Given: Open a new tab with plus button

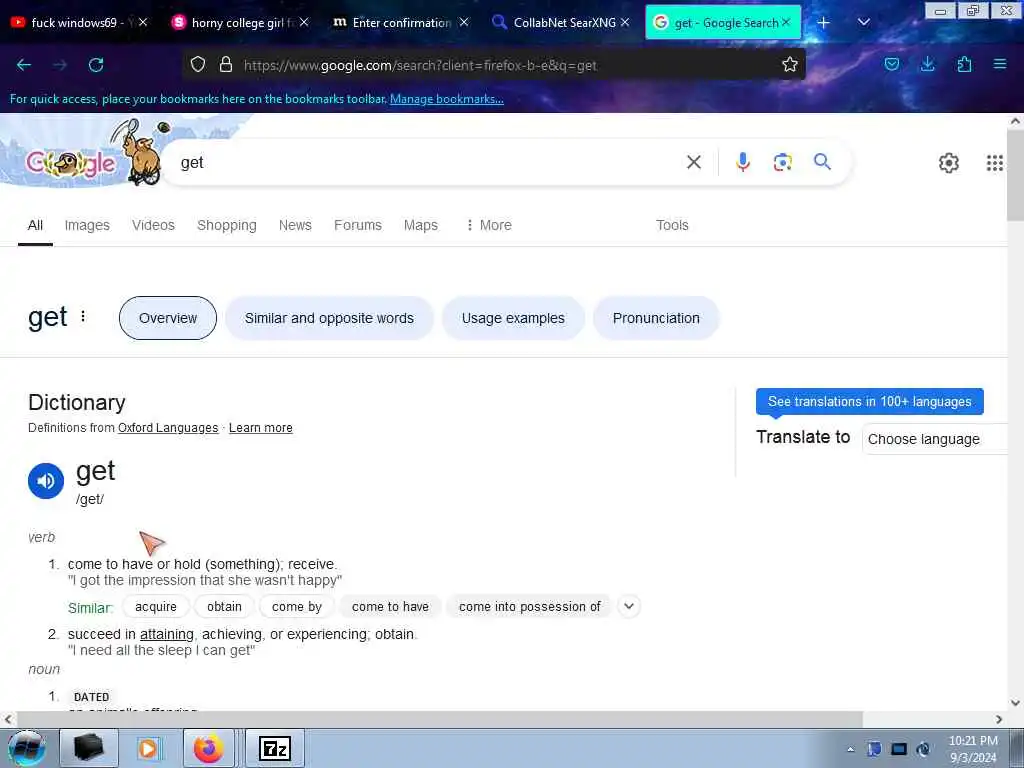Looking at the screenshot, I should (824, 23).
